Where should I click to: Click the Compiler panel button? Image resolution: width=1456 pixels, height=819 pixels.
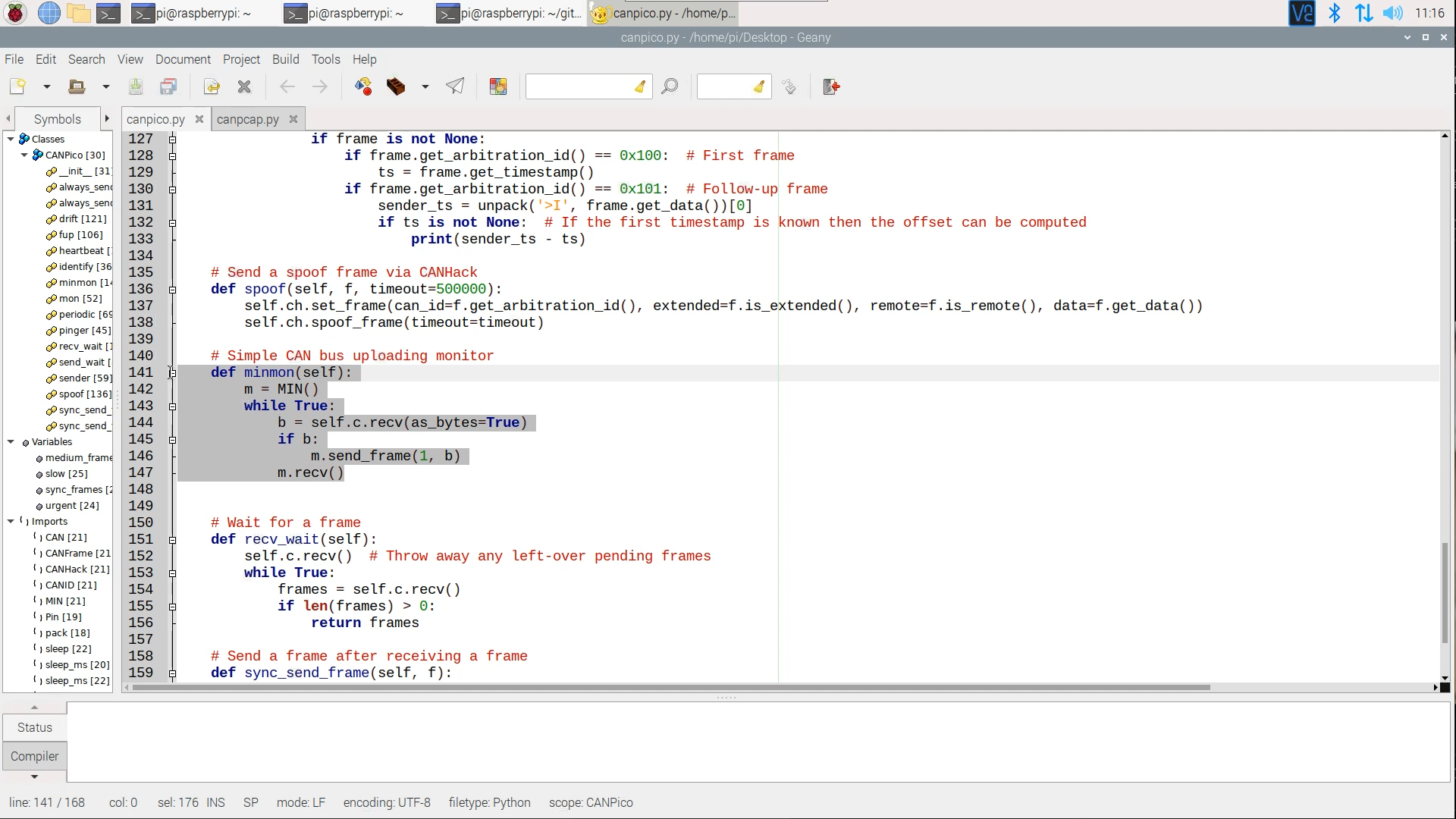coord(33,756)
